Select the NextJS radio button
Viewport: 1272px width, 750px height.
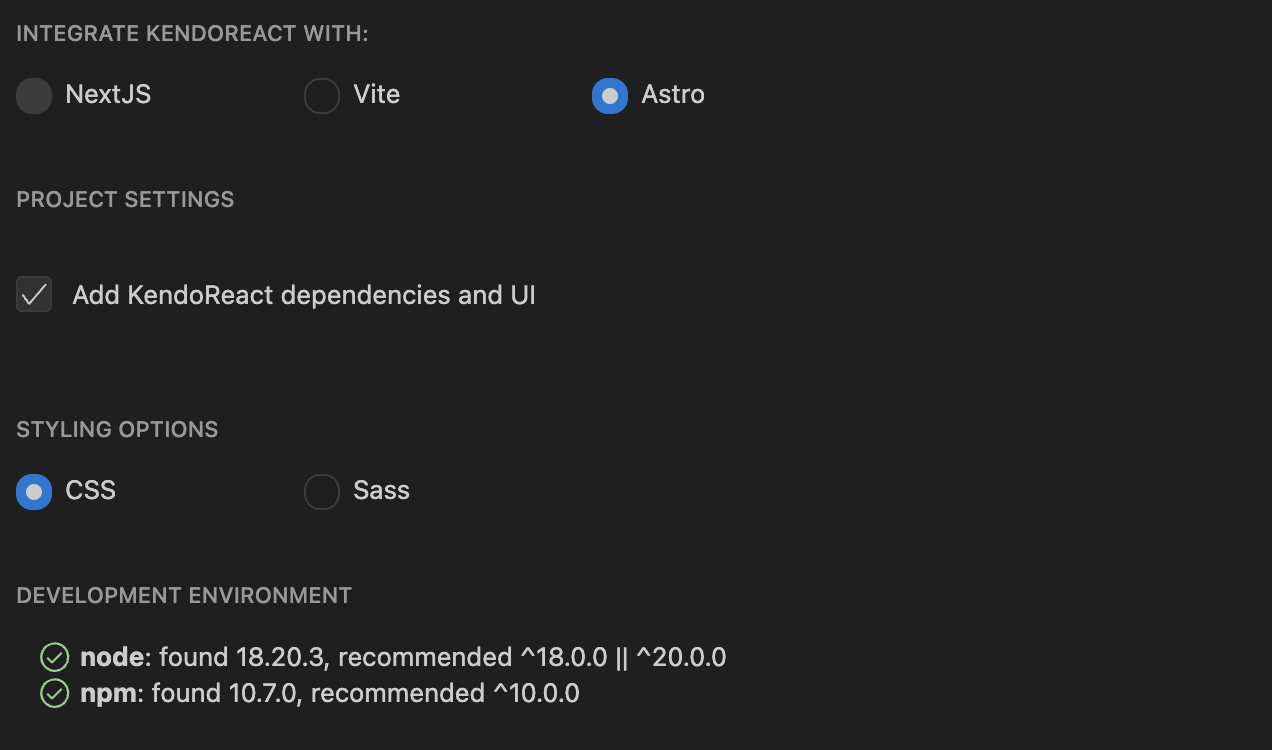34,96
